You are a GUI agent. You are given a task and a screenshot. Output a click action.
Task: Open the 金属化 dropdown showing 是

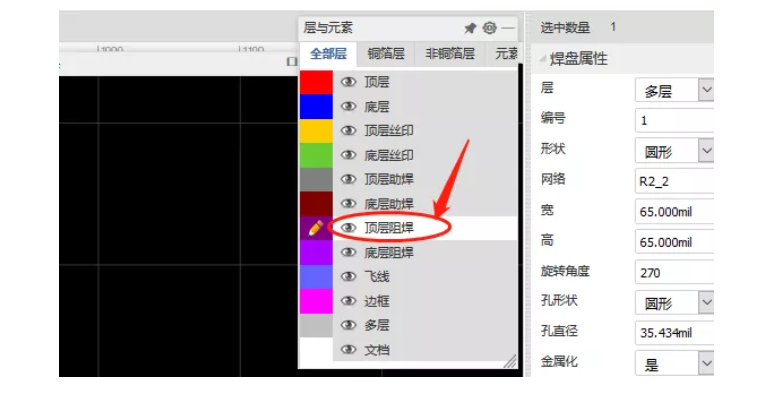[674, 363]
